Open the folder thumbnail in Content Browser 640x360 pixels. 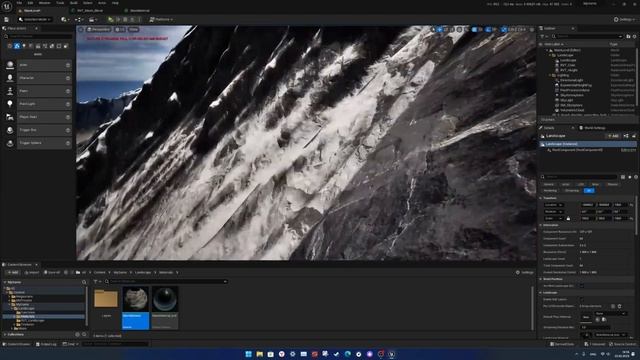coord(106,299)
